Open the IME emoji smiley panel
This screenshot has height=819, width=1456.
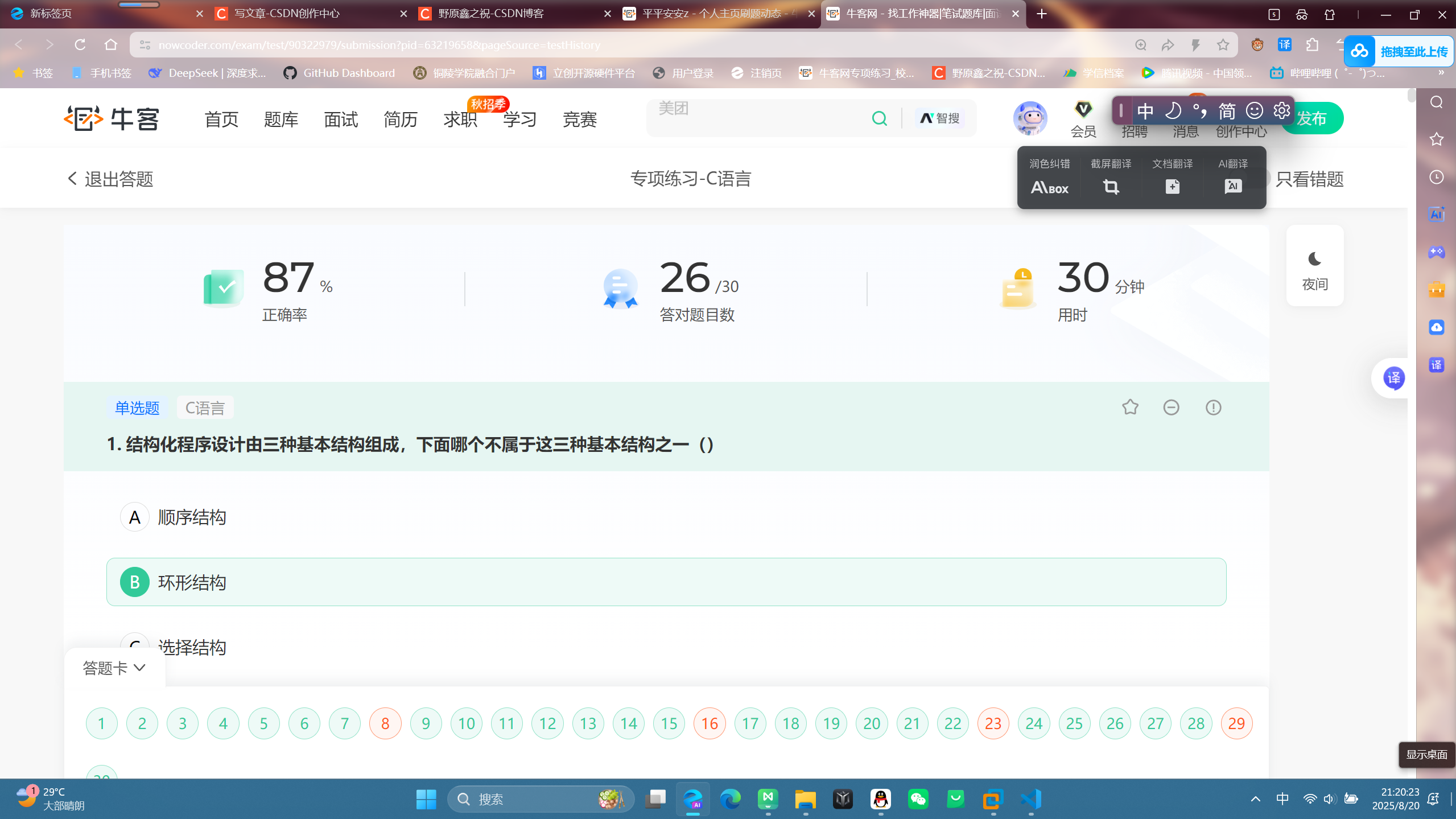1254,110
